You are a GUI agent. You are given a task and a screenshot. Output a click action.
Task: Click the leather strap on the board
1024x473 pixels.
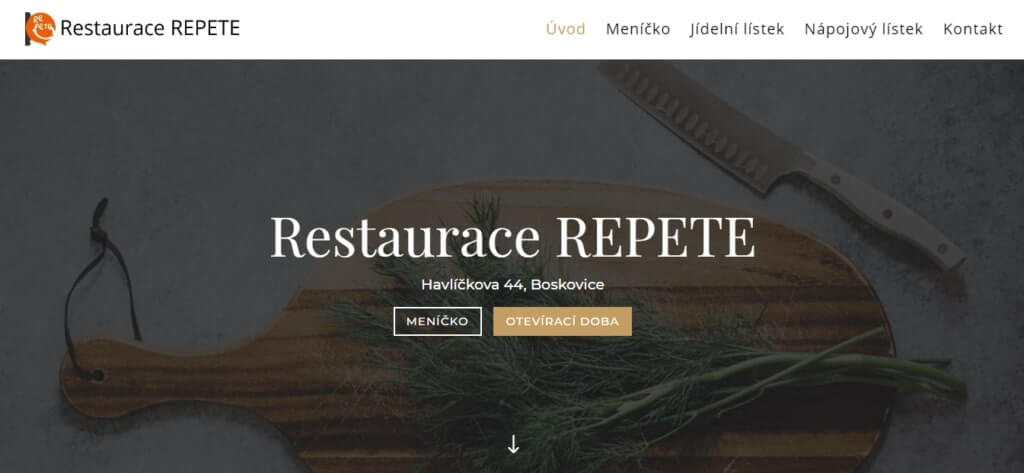(x=101, y=287)
